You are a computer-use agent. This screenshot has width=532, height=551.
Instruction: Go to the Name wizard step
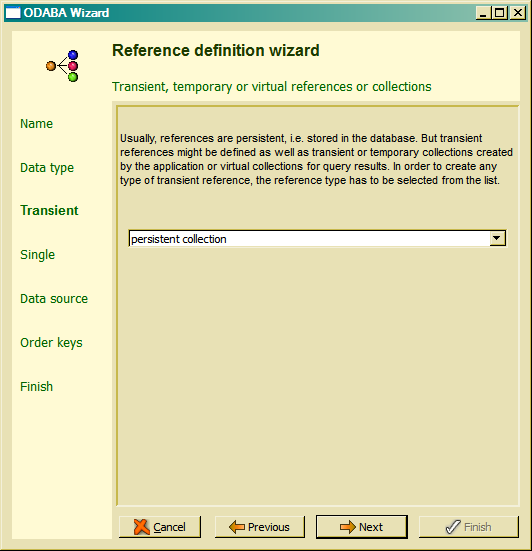37,124
